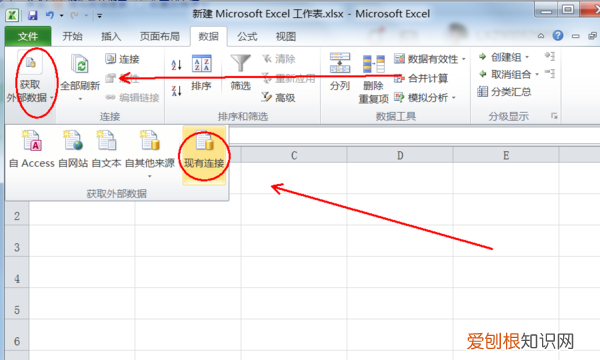Open Outline (分级显示) dialog launcher
Image resolution: width=600 pixels, height=360 pixels.
(x=554, y=116)
